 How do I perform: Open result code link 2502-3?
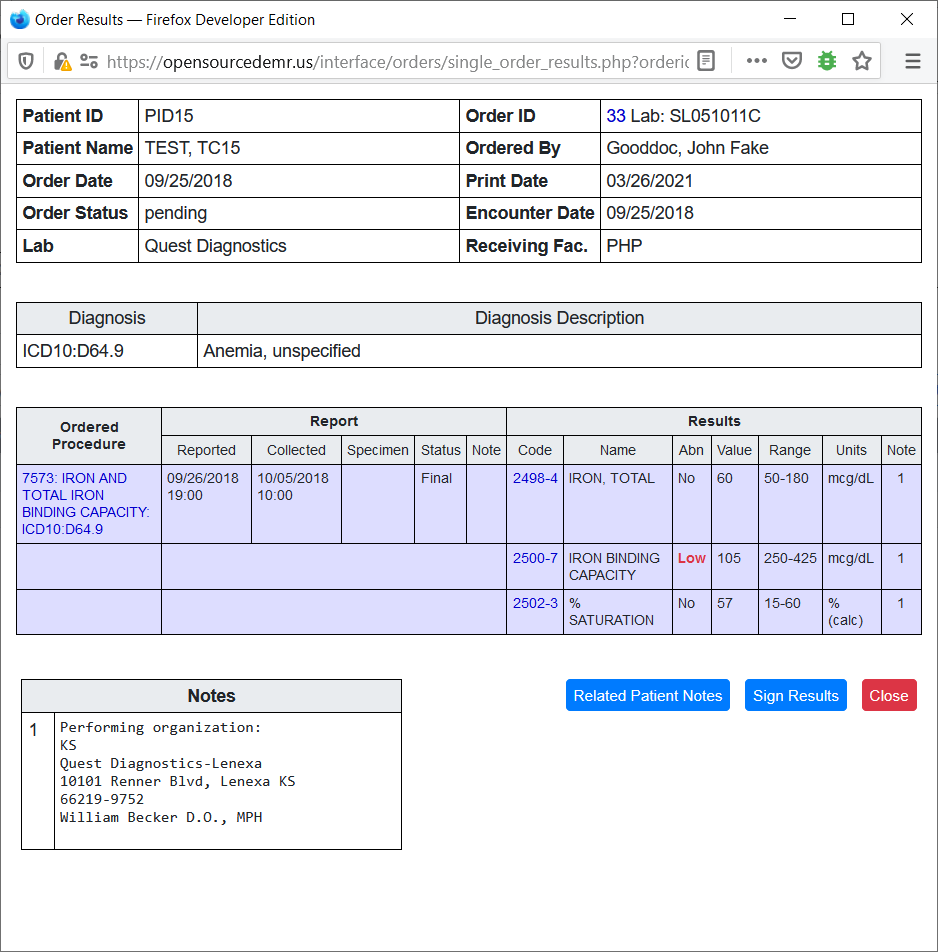(535, 603)
